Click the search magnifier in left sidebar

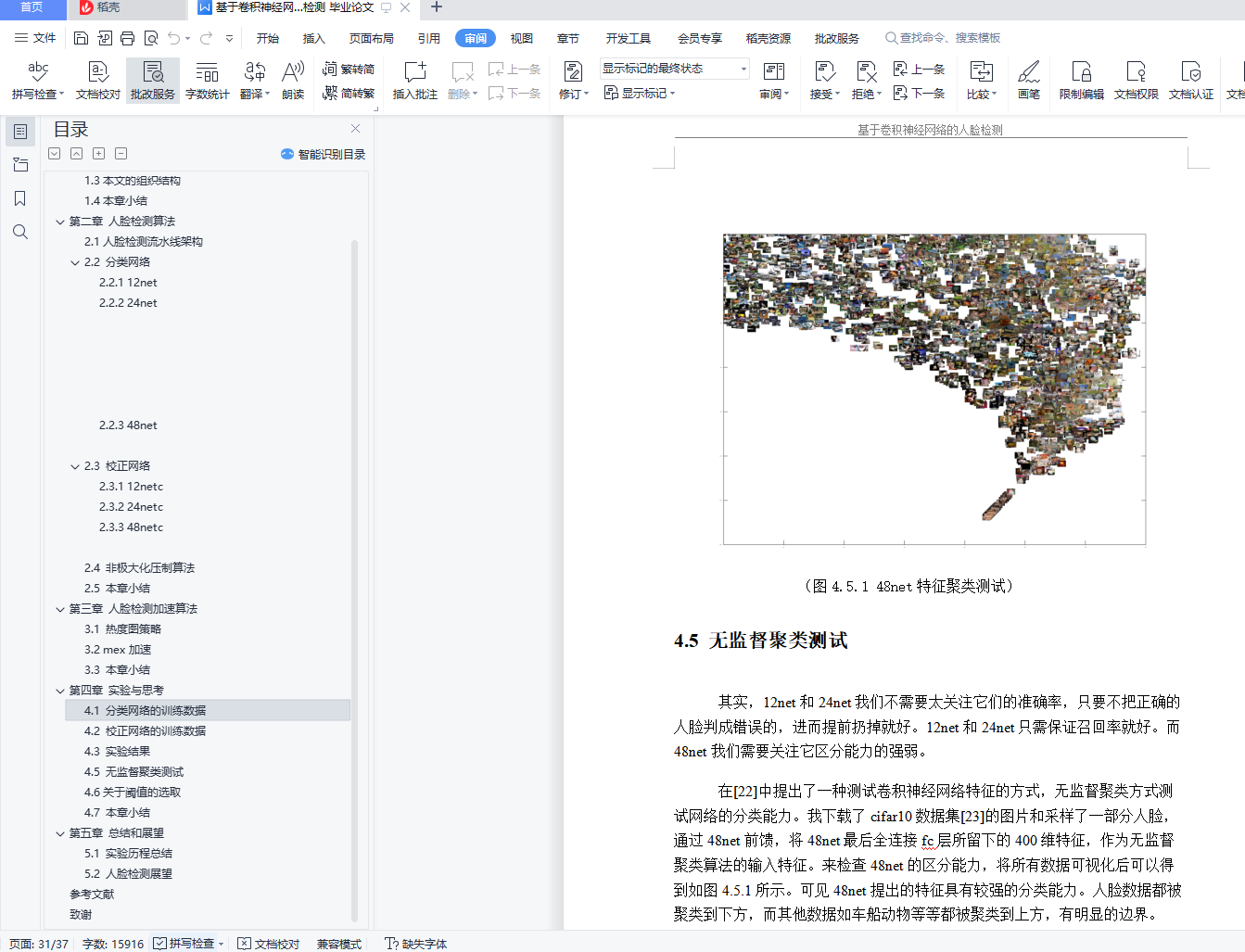click(x=20, y=232)
